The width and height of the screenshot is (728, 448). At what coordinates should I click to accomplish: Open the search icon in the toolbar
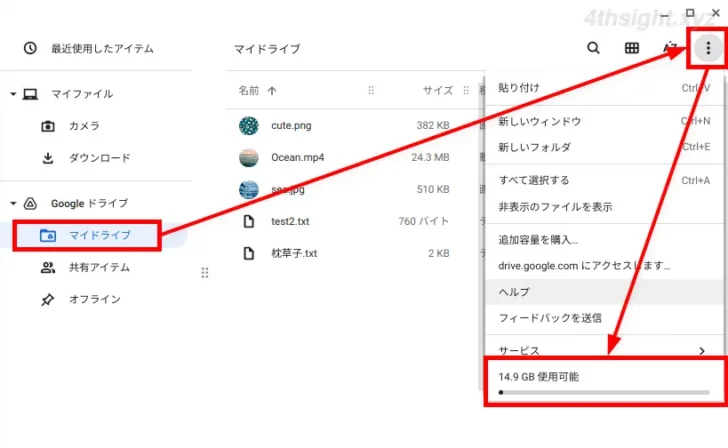point(593,48)
